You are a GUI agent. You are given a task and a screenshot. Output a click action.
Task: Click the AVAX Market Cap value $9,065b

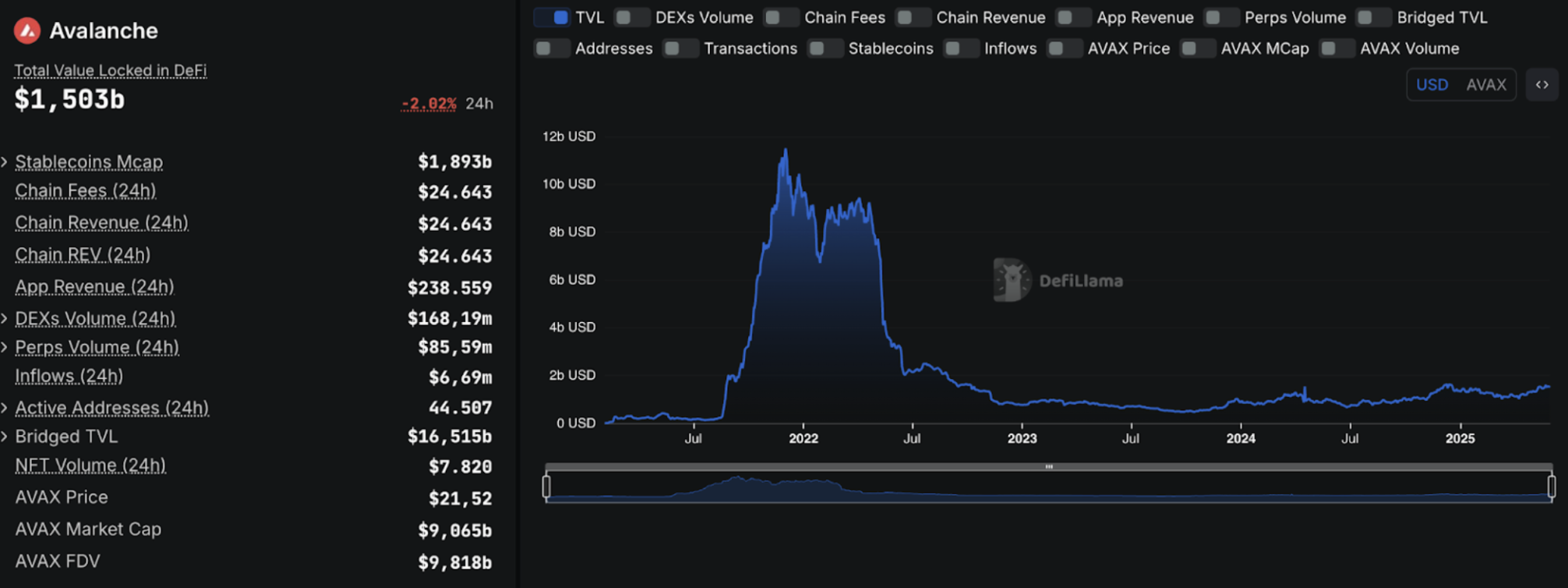(454, 530)
